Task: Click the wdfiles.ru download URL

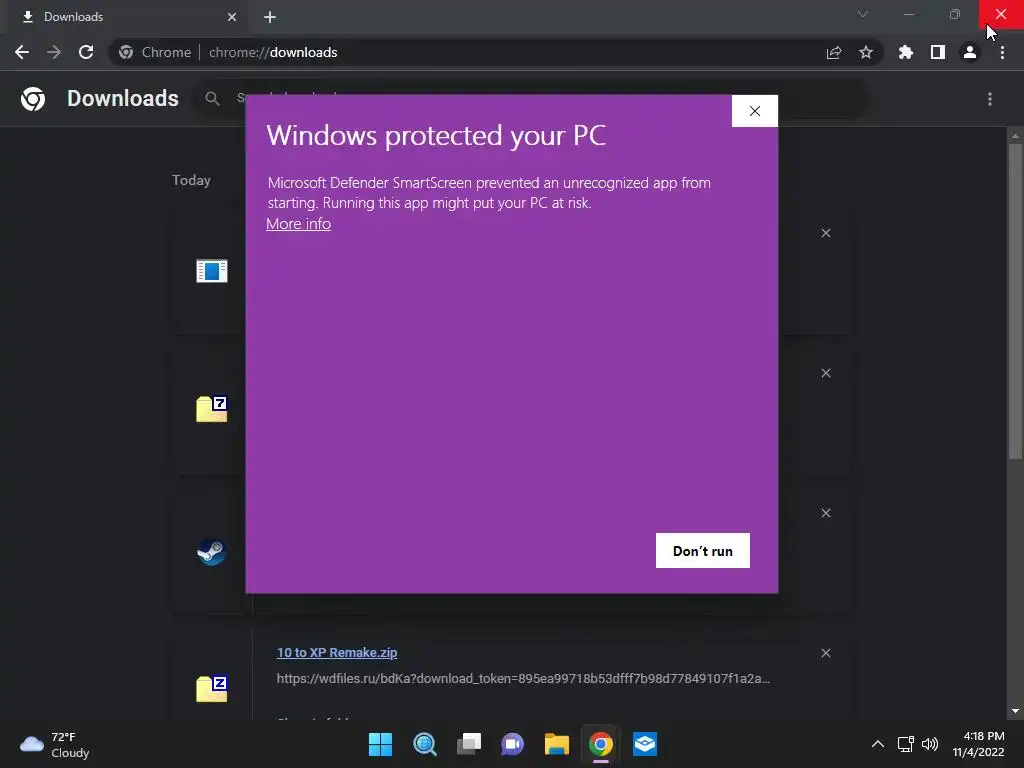Action: (523, 679)
